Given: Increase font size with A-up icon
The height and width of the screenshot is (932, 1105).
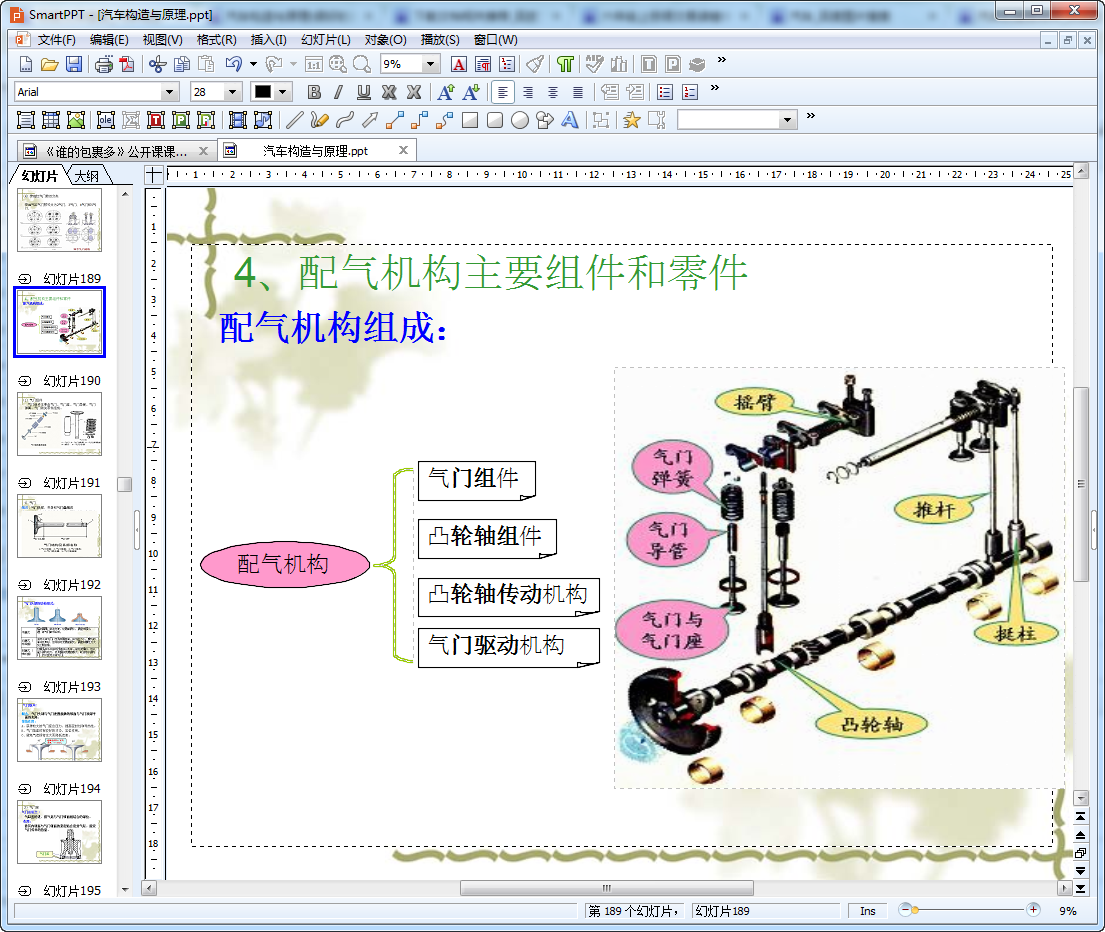Looking at the screenshot, I should pos(445,92).
